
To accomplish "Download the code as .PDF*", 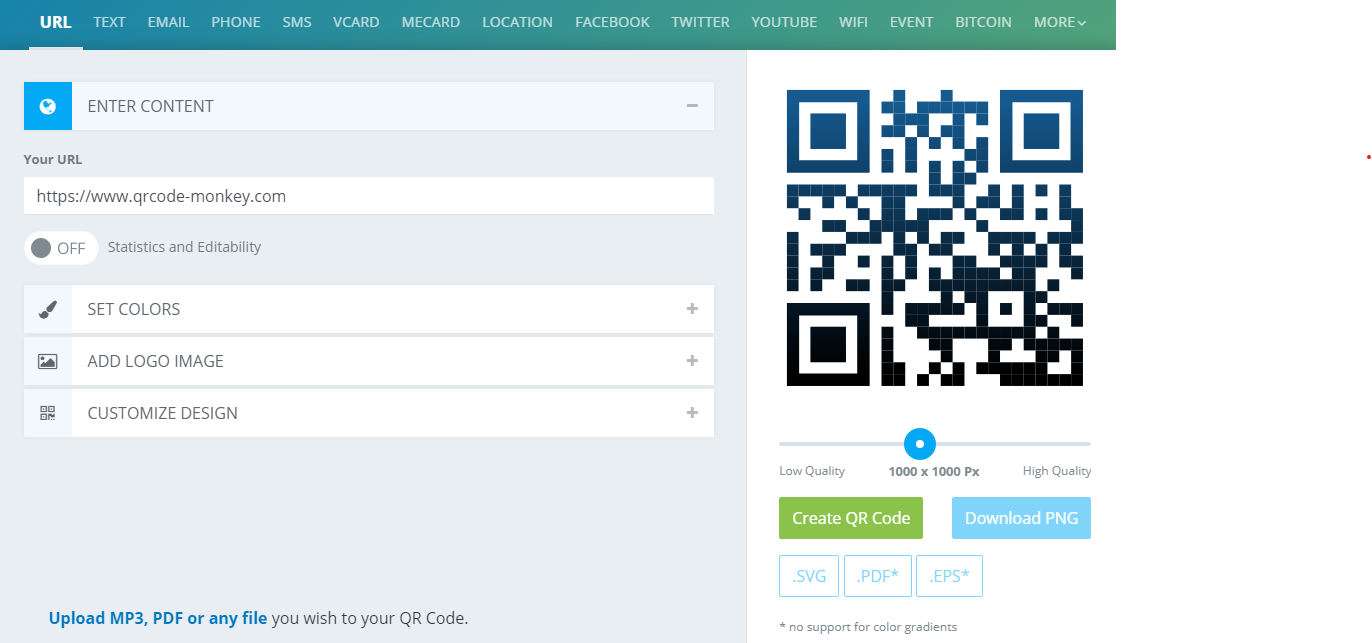I will (x=878, y=576).
